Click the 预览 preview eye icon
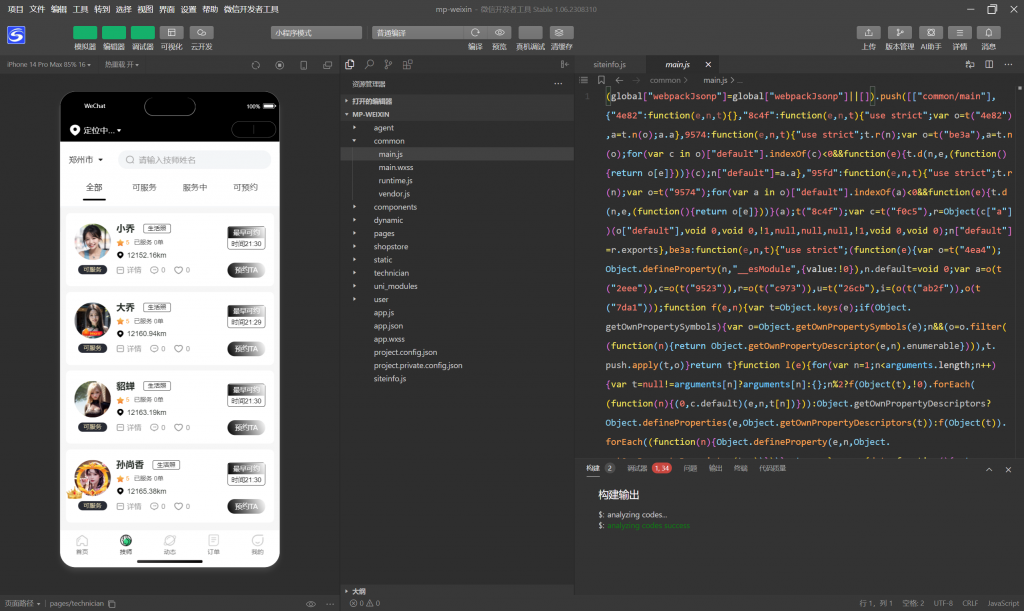This screenshot has width=1024, height=611. point(499,33)
